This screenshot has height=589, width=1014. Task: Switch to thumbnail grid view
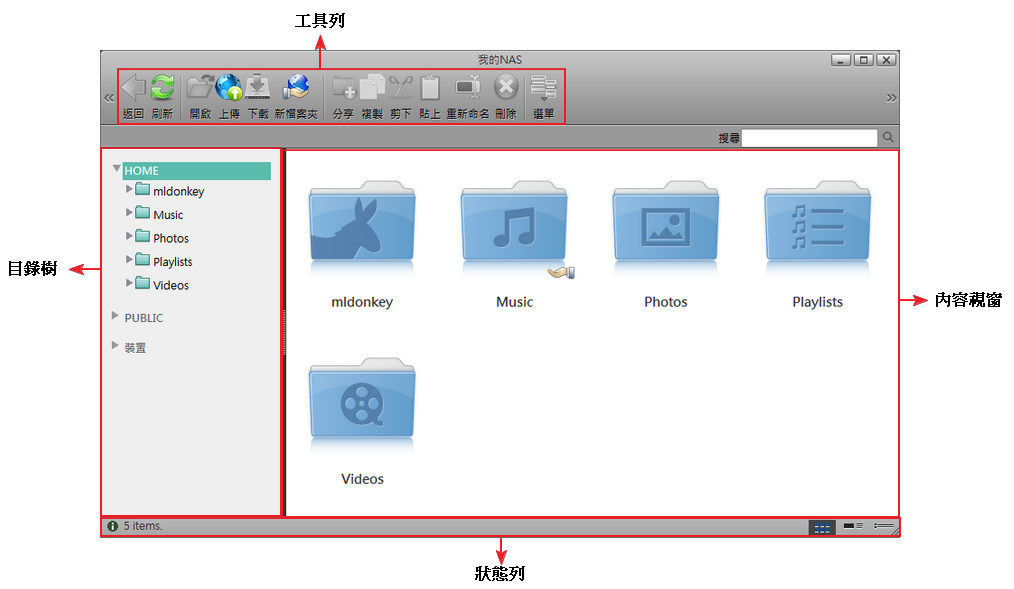[822, 527]
